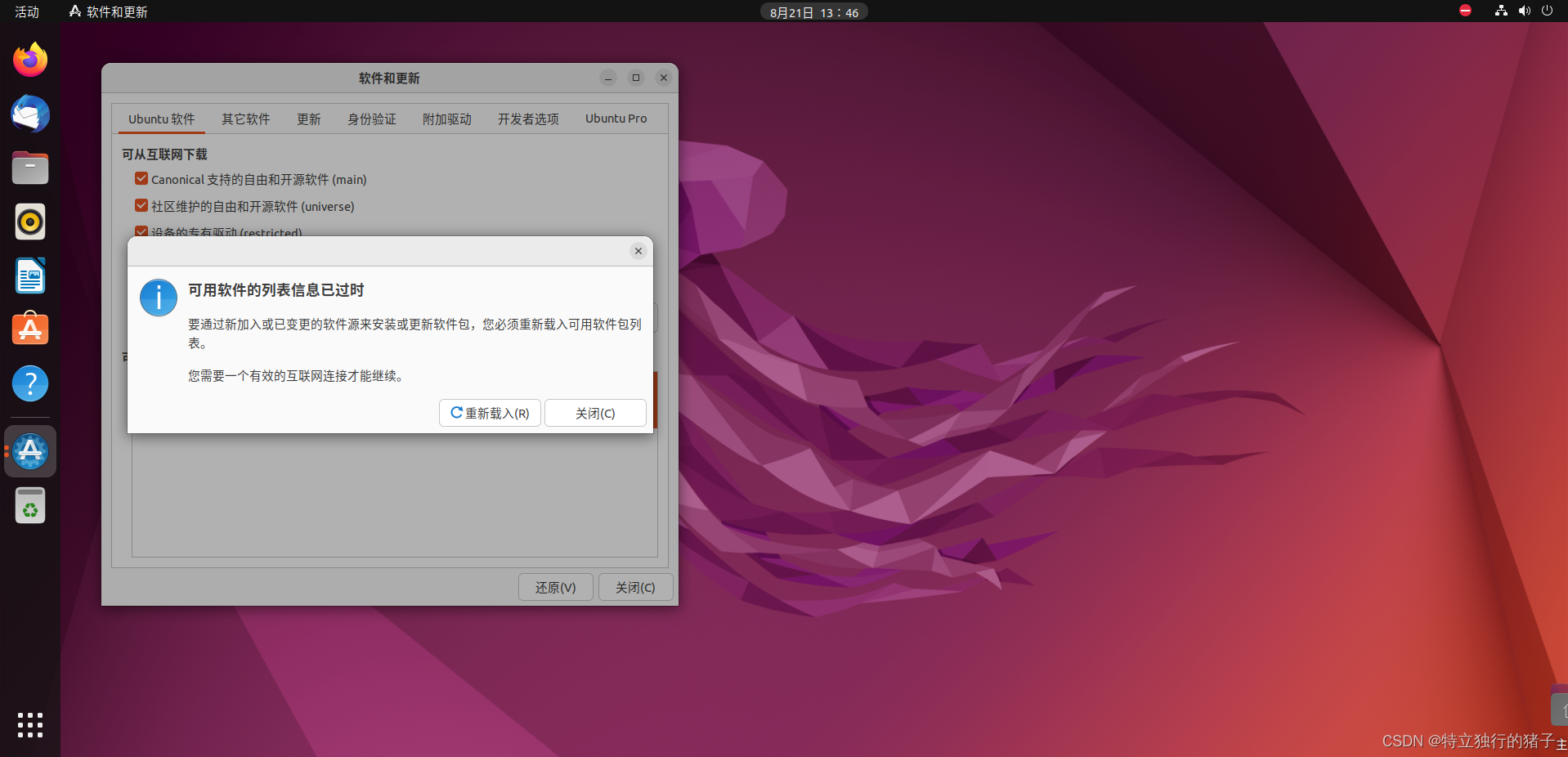
Task: Click 关闭(C) at the main window bottom
Action: coord(636,588)
